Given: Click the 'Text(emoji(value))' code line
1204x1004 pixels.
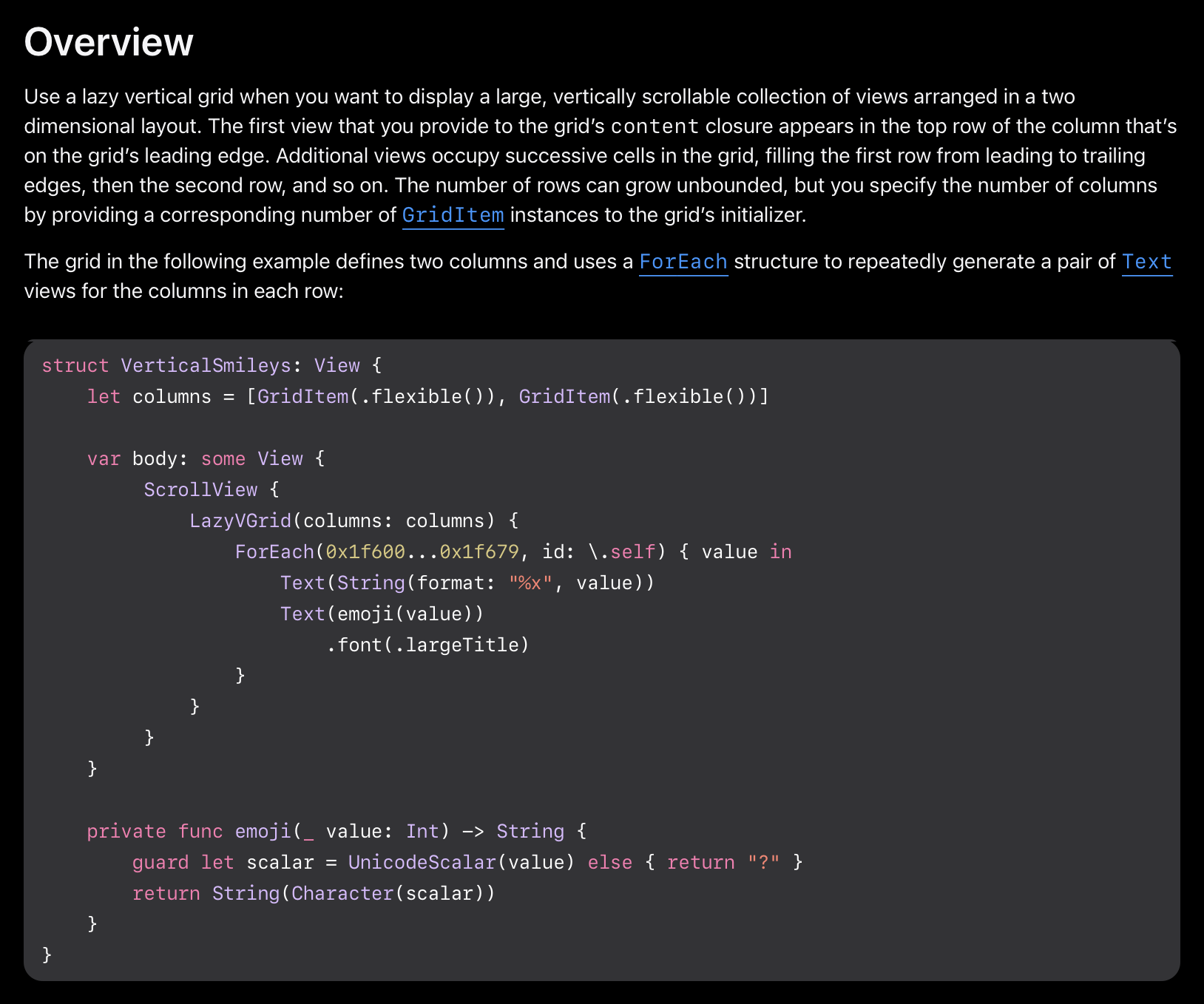Looking at the screenshot, I should 382,614.
